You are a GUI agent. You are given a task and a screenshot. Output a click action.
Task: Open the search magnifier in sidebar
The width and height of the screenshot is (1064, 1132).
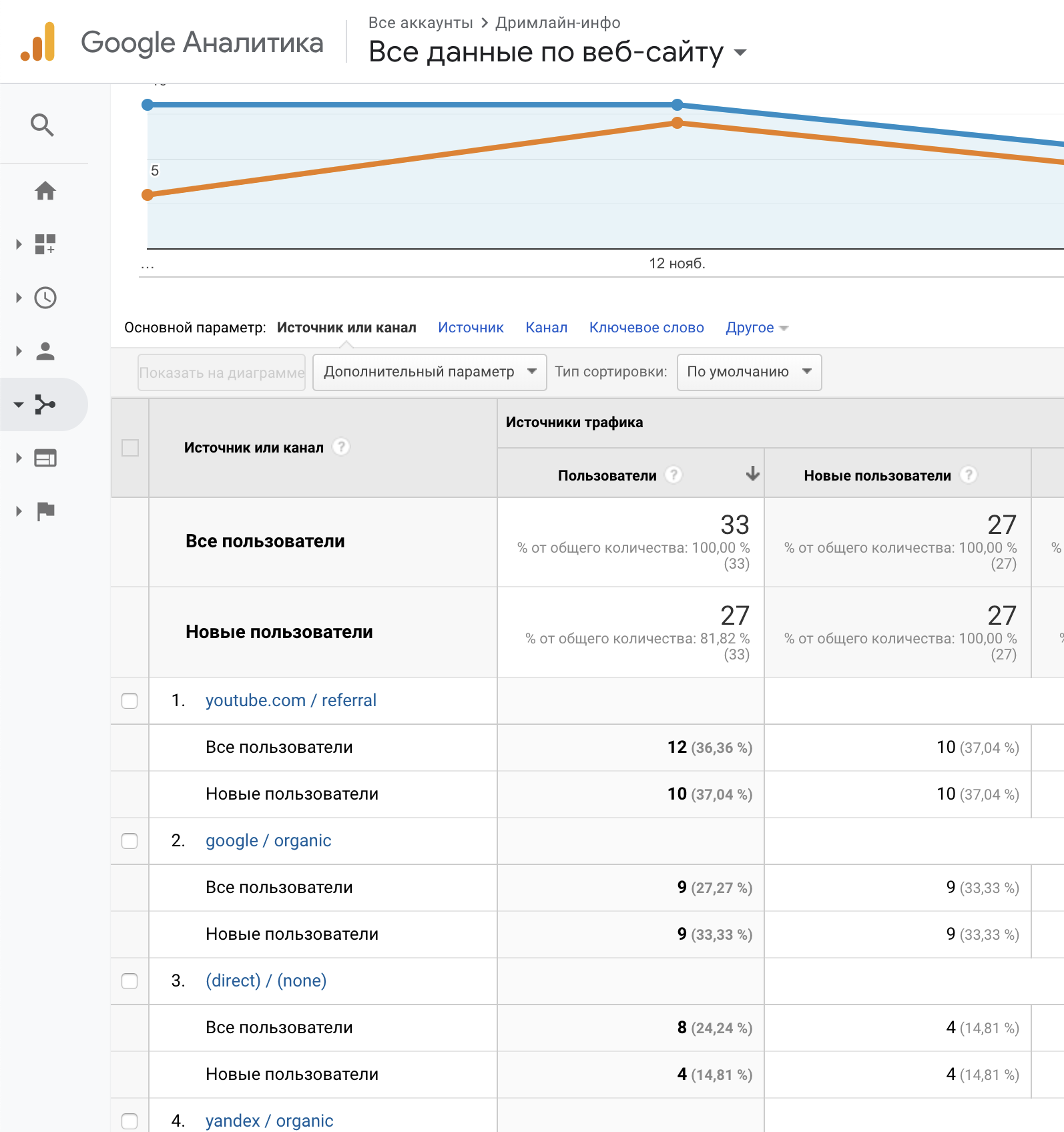[43, 125]
